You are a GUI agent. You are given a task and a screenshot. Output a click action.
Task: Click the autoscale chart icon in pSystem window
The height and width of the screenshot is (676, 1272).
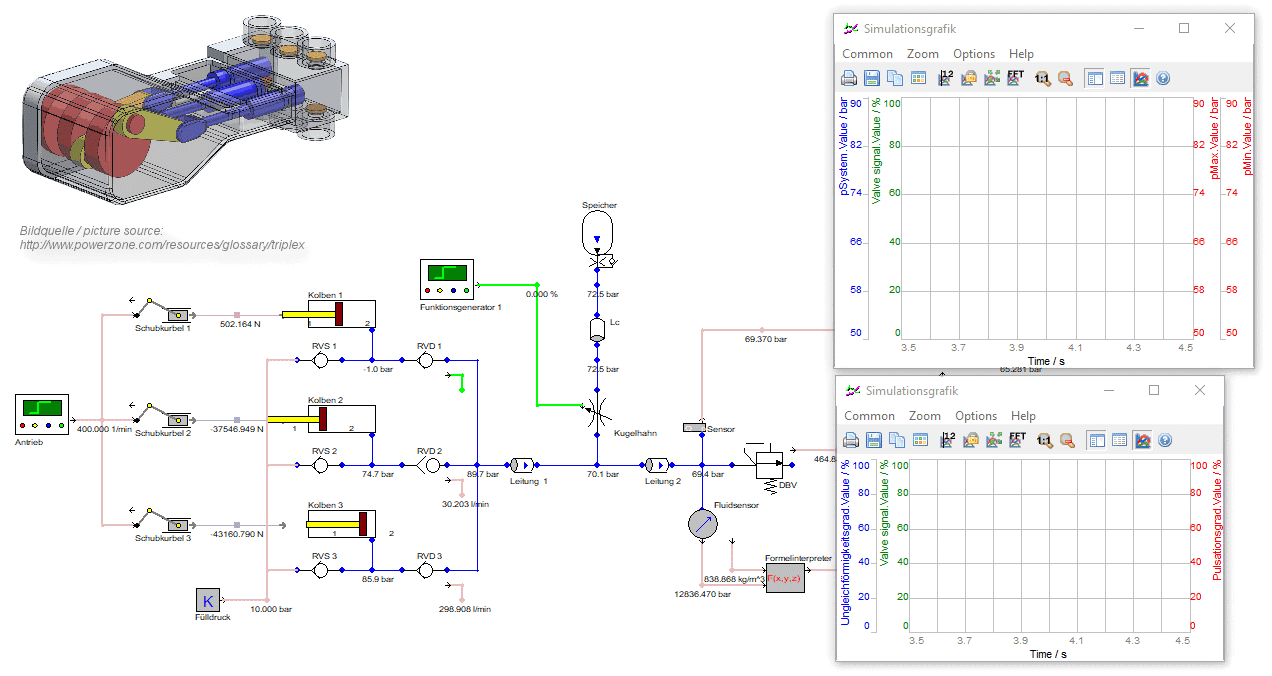(x=992, y=78)
